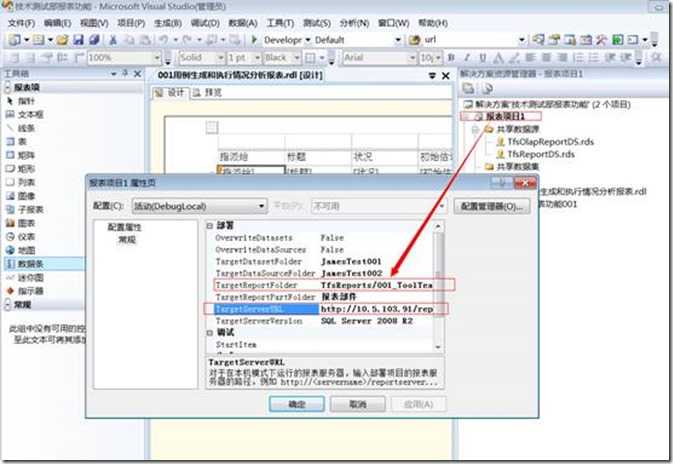Select the 共享数据集 folder node

pos(512,167)
